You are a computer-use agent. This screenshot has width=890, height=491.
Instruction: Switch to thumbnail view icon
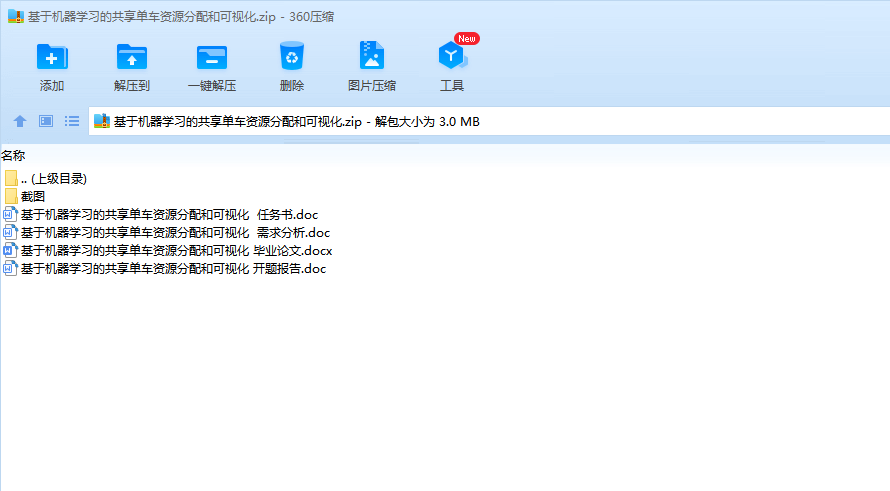tap(46, 121)
